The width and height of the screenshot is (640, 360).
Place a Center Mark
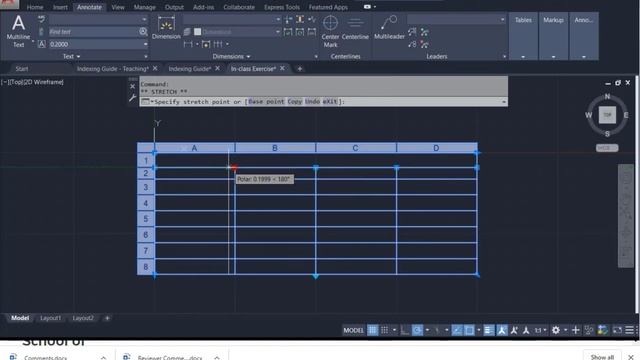(x=330, y=31)
